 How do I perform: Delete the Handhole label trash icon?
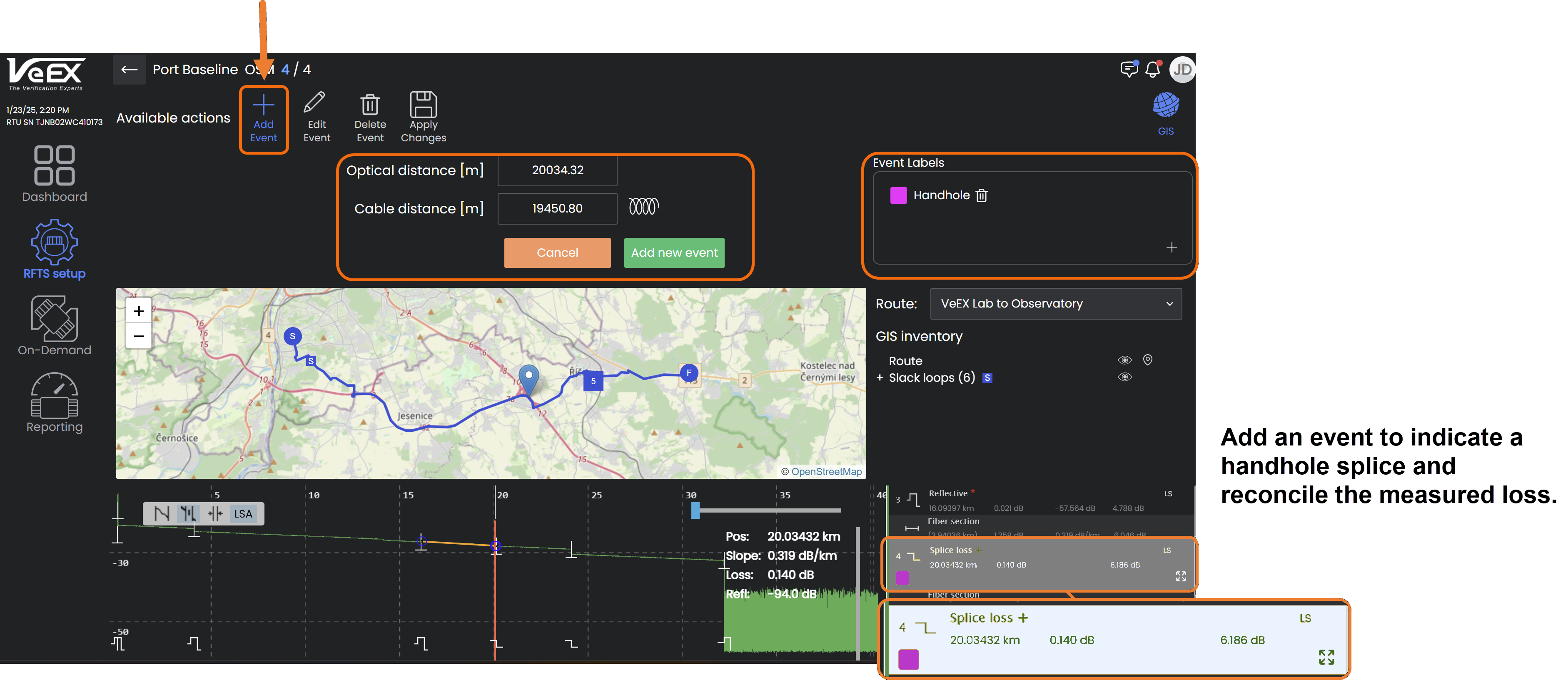981,195
